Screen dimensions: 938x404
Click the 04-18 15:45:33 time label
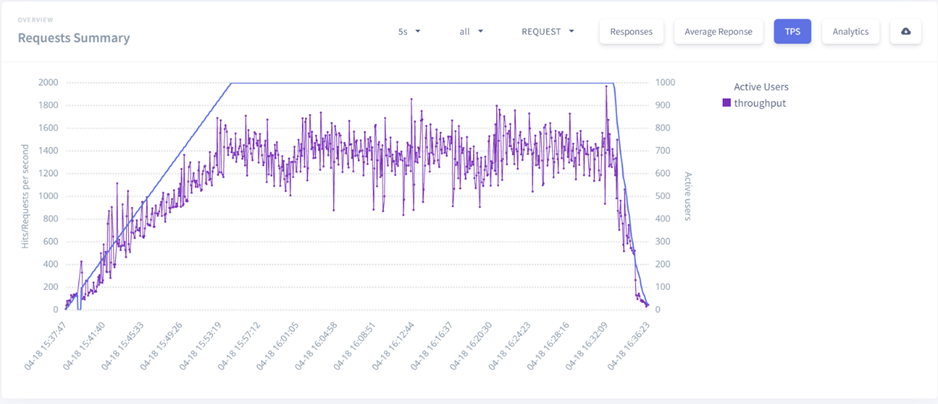point(124,346)
